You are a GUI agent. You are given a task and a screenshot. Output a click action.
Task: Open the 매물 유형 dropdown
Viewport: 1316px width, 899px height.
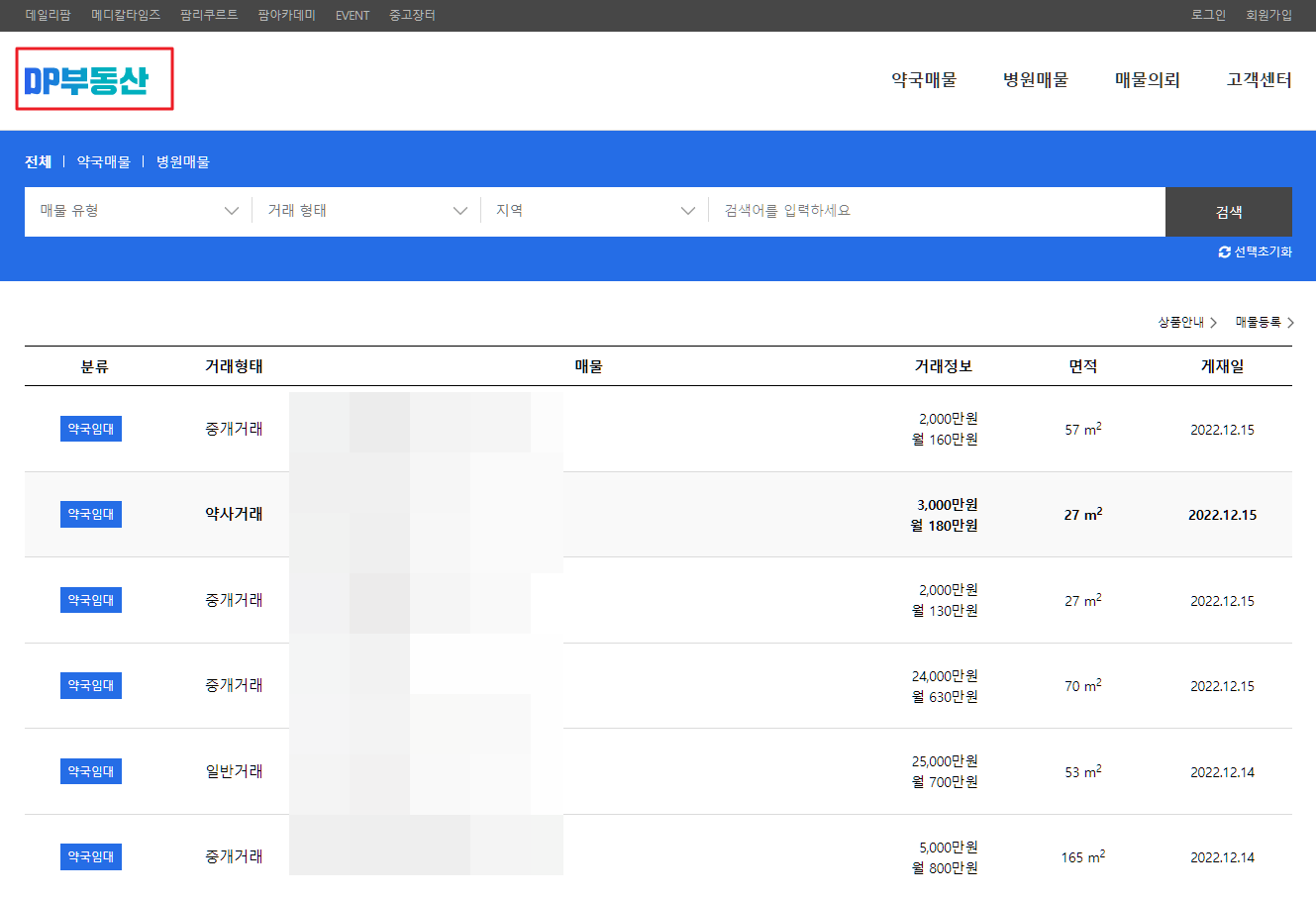(139, 211)
